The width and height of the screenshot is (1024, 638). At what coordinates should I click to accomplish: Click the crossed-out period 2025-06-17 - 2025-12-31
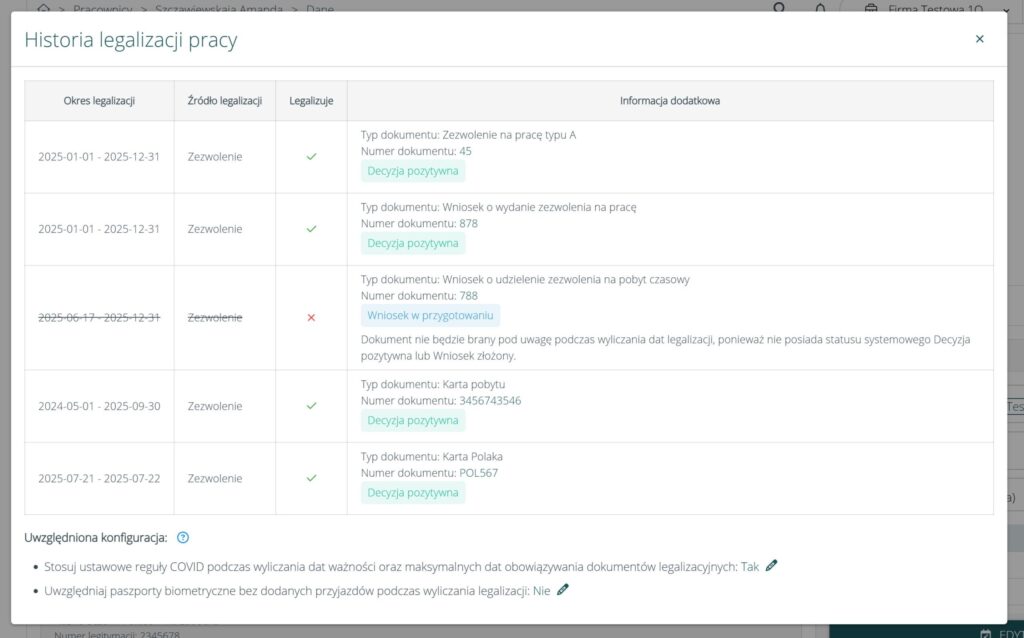pos(99,317)
